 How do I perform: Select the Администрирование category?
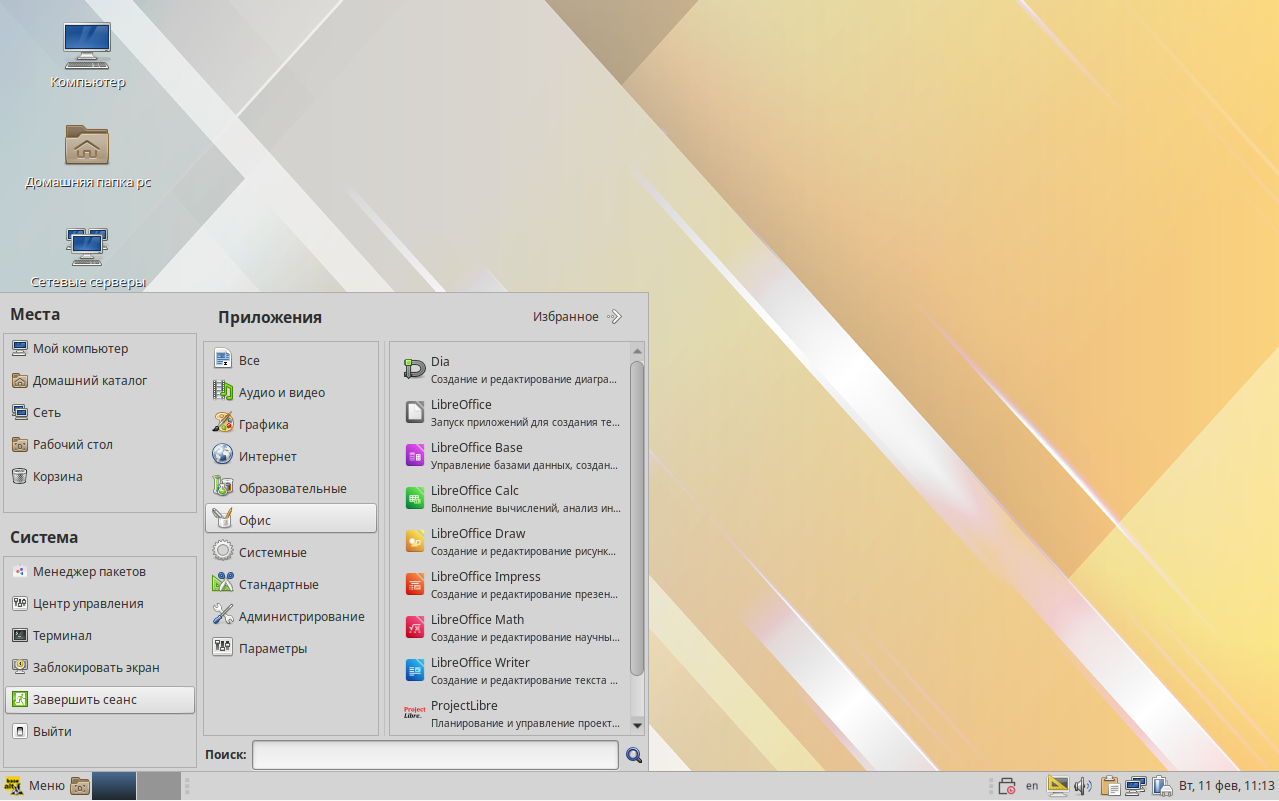coord(291,616)
